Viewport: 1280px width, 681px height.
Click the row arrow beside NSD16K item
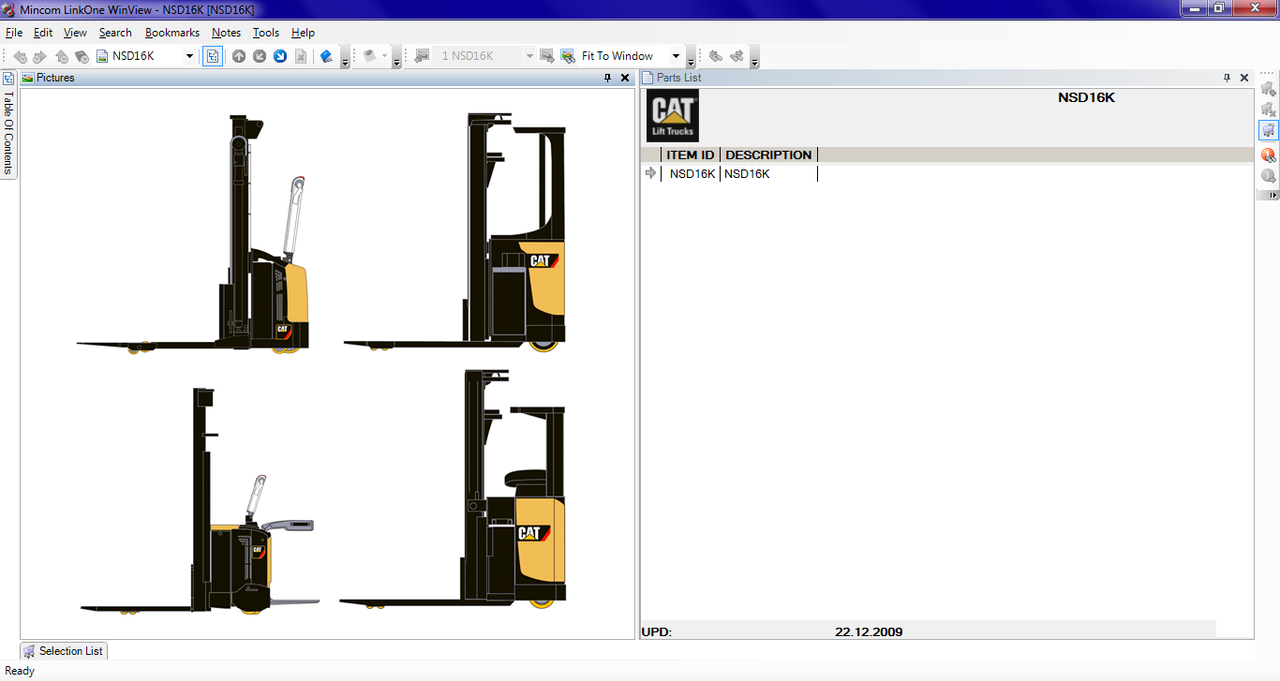(651, 173)
